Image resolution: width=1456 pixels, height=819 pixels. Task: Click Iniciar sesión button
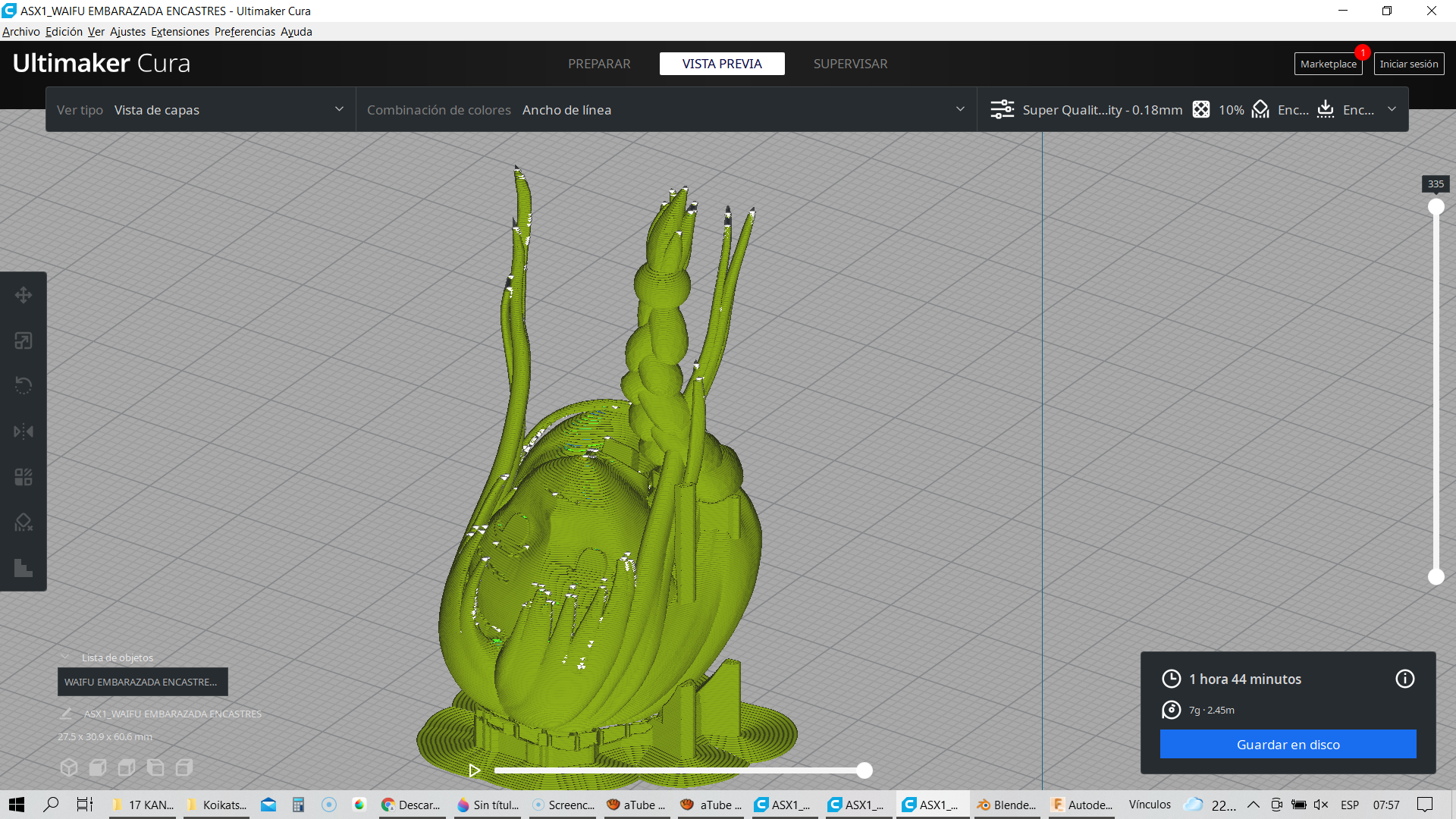click(1409, 64)
